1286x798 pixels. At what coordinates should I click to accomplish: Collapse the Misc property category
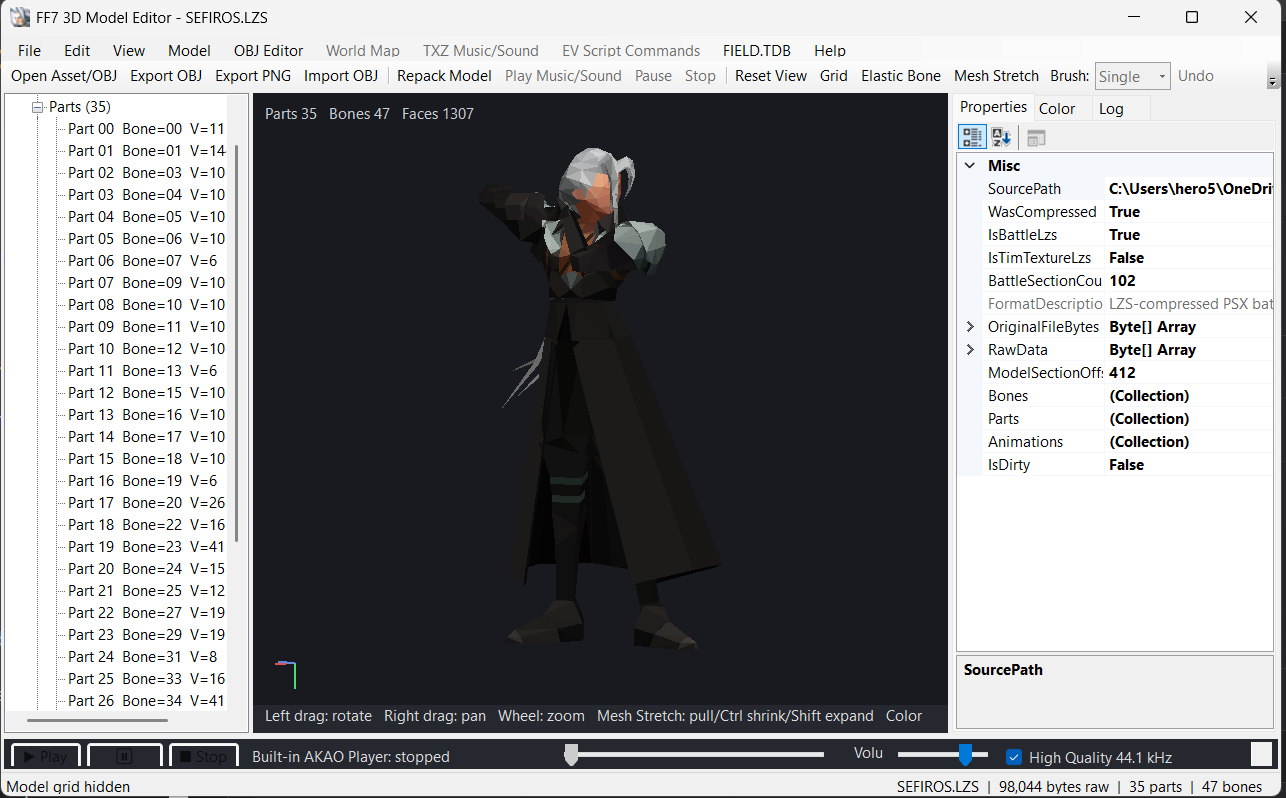[x=969, y=166]
